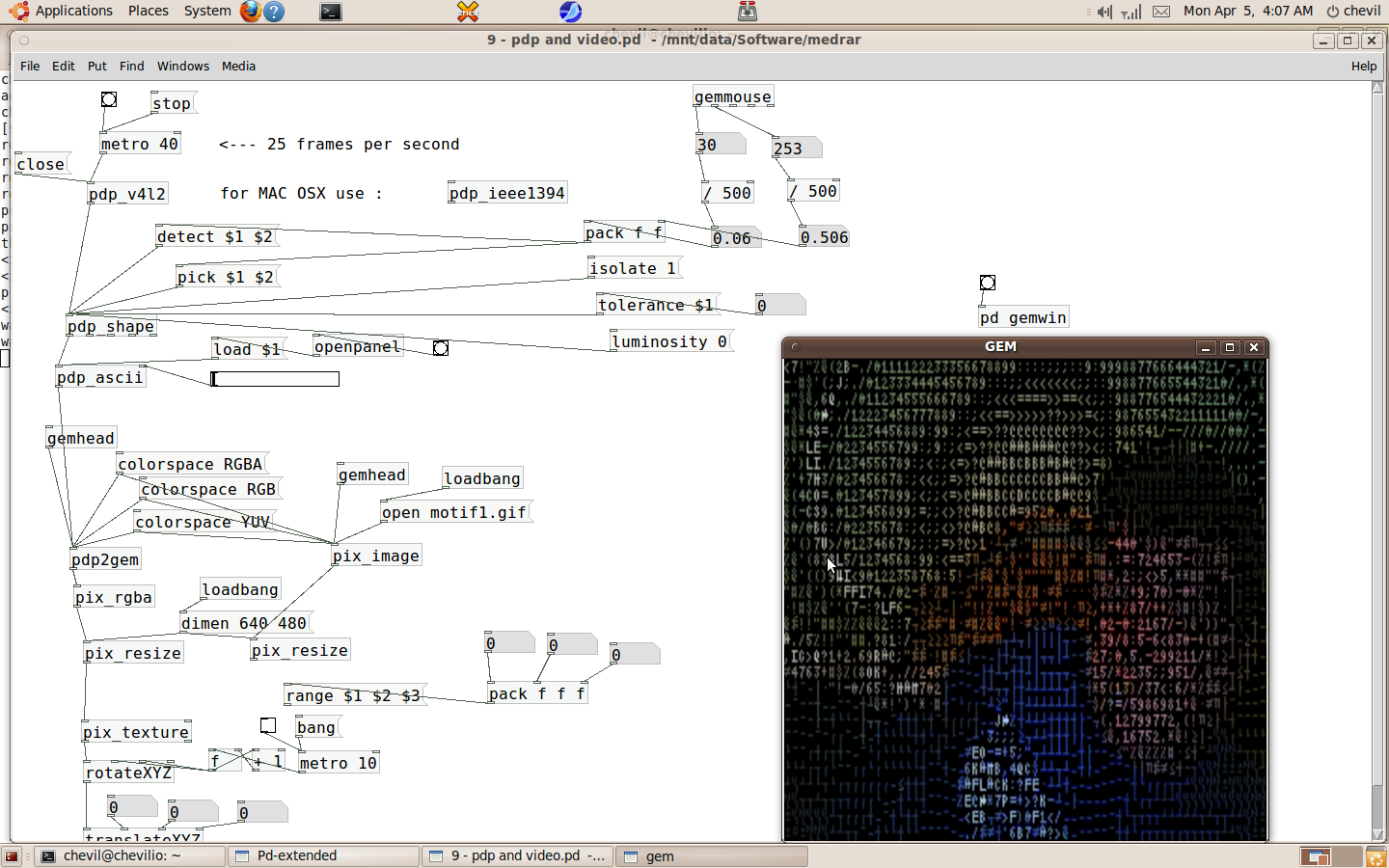1389x868 pixels.
Task: Click the show desktop icon in bottom panel
Action: [12, 856]
